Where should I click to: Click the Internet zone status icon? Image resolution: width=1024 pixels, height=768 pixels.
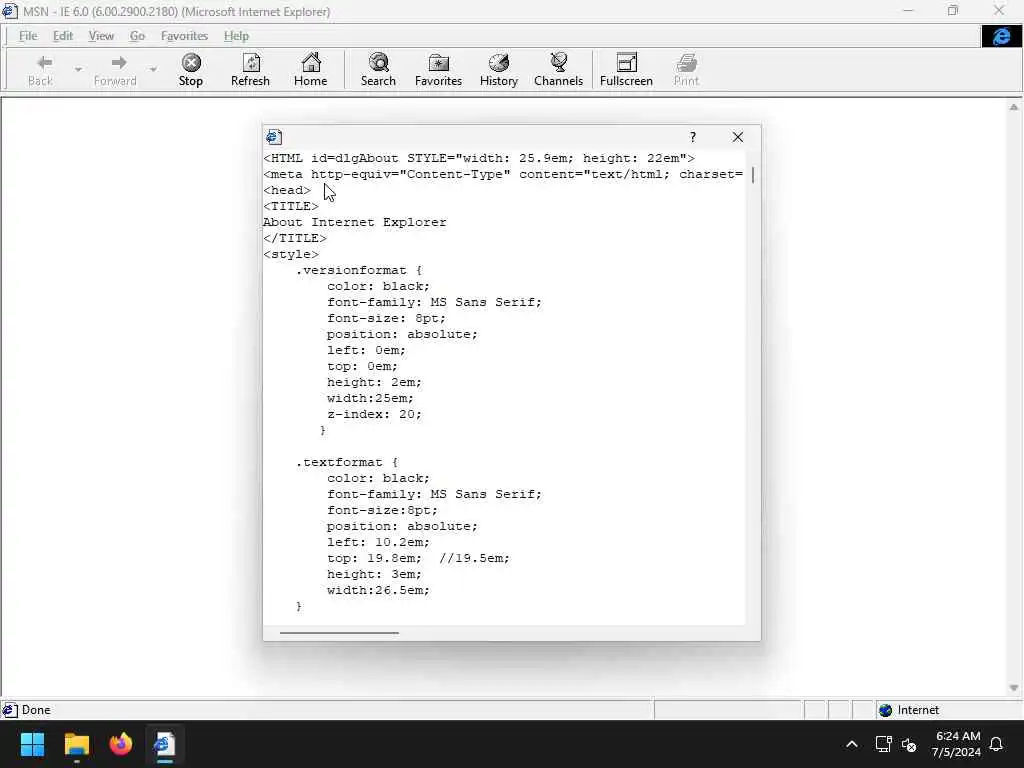[x=886, y=711]
